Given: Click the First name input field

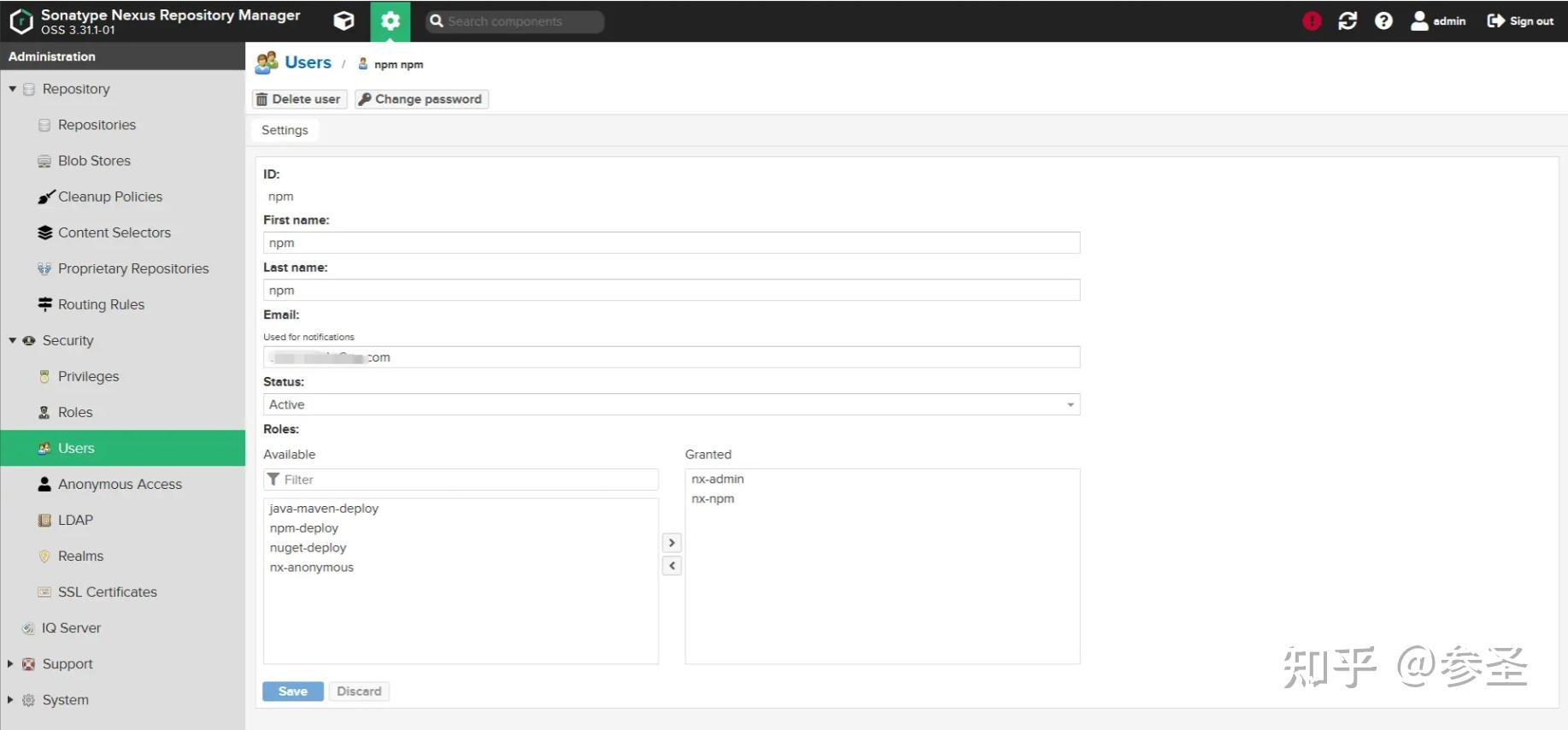Looking at the screenshot, I should (672, 243).
